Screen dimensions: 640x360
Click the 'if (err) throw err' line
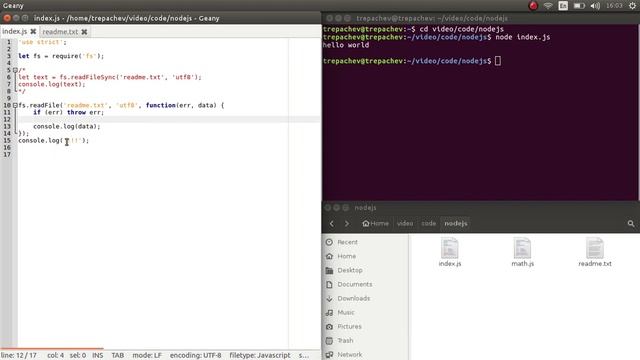(x=69, y=112)
